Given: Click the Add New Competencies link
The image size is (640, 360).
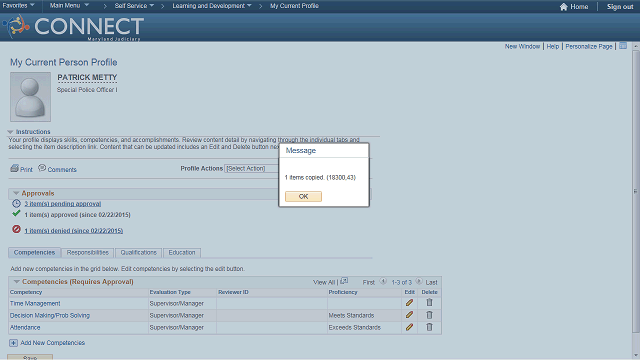Looking at the screenshot, I should [x=53, y=343].
